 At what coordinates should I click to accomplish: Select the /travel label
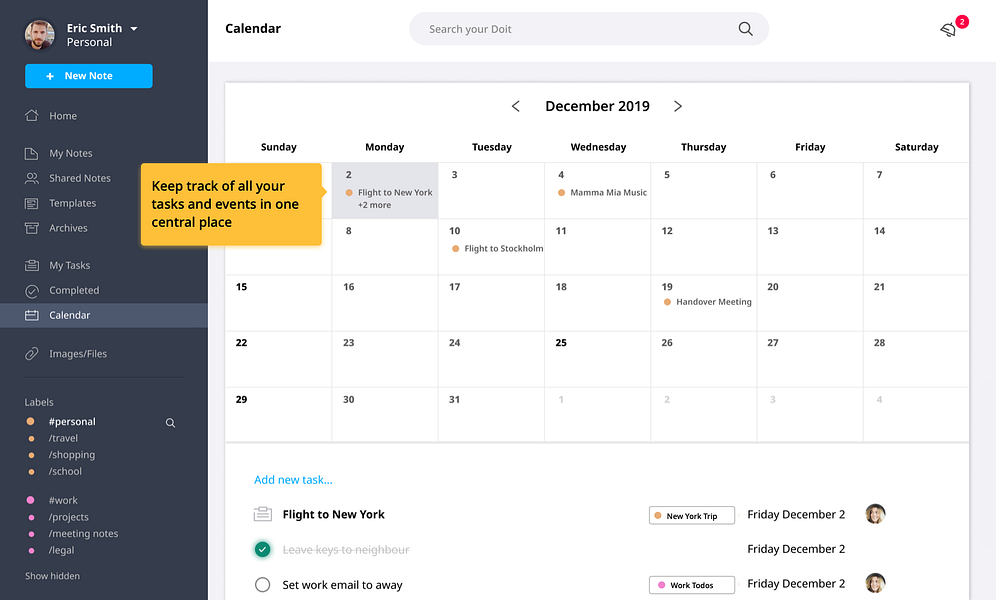click(x=63, y=438)
